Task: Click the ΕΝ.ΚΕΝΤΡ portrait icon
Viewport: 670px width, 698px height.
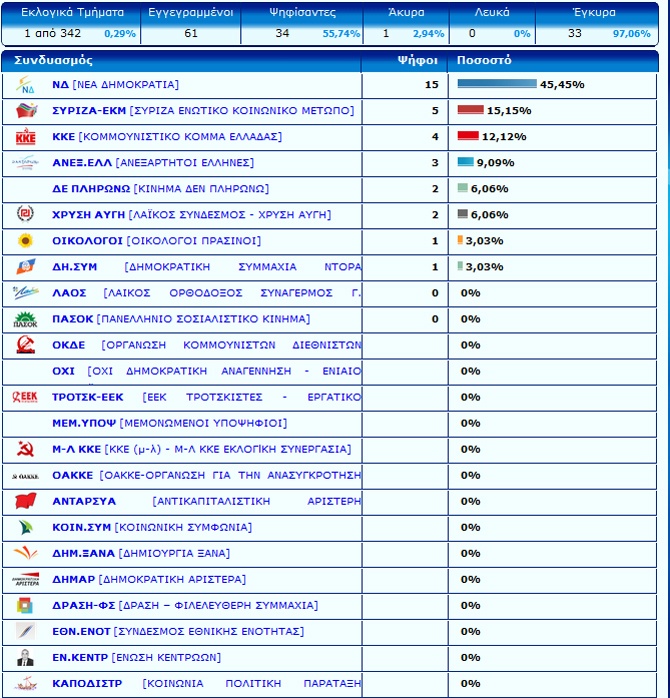Action: [x=25, y=657]
